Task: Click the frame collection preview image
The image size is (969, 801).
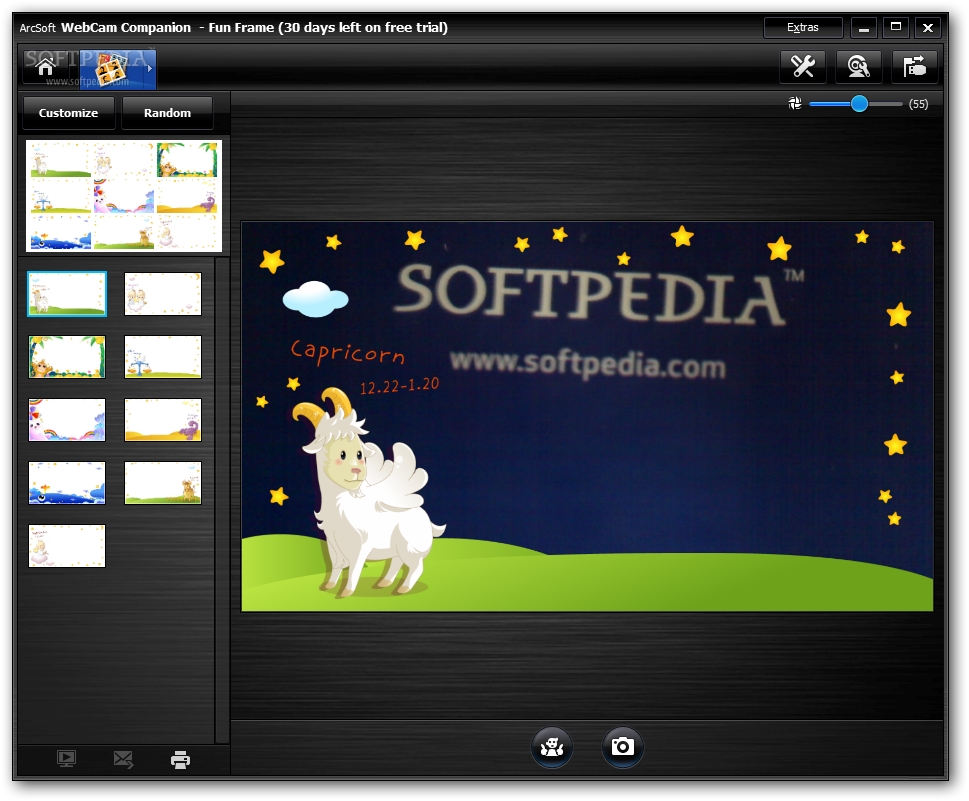Action: [124, 195]
